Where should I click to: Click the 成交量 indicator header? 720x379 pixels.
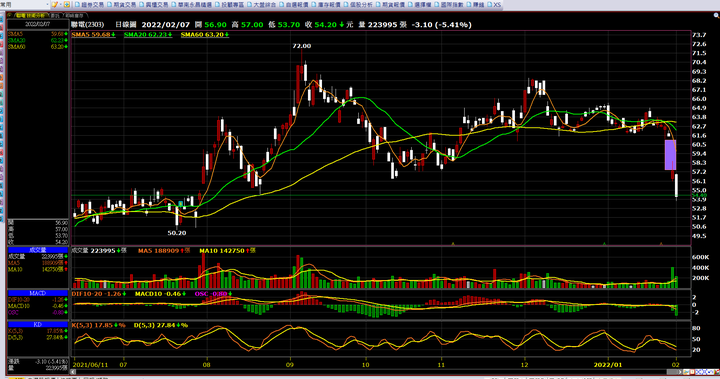[38, 250]
